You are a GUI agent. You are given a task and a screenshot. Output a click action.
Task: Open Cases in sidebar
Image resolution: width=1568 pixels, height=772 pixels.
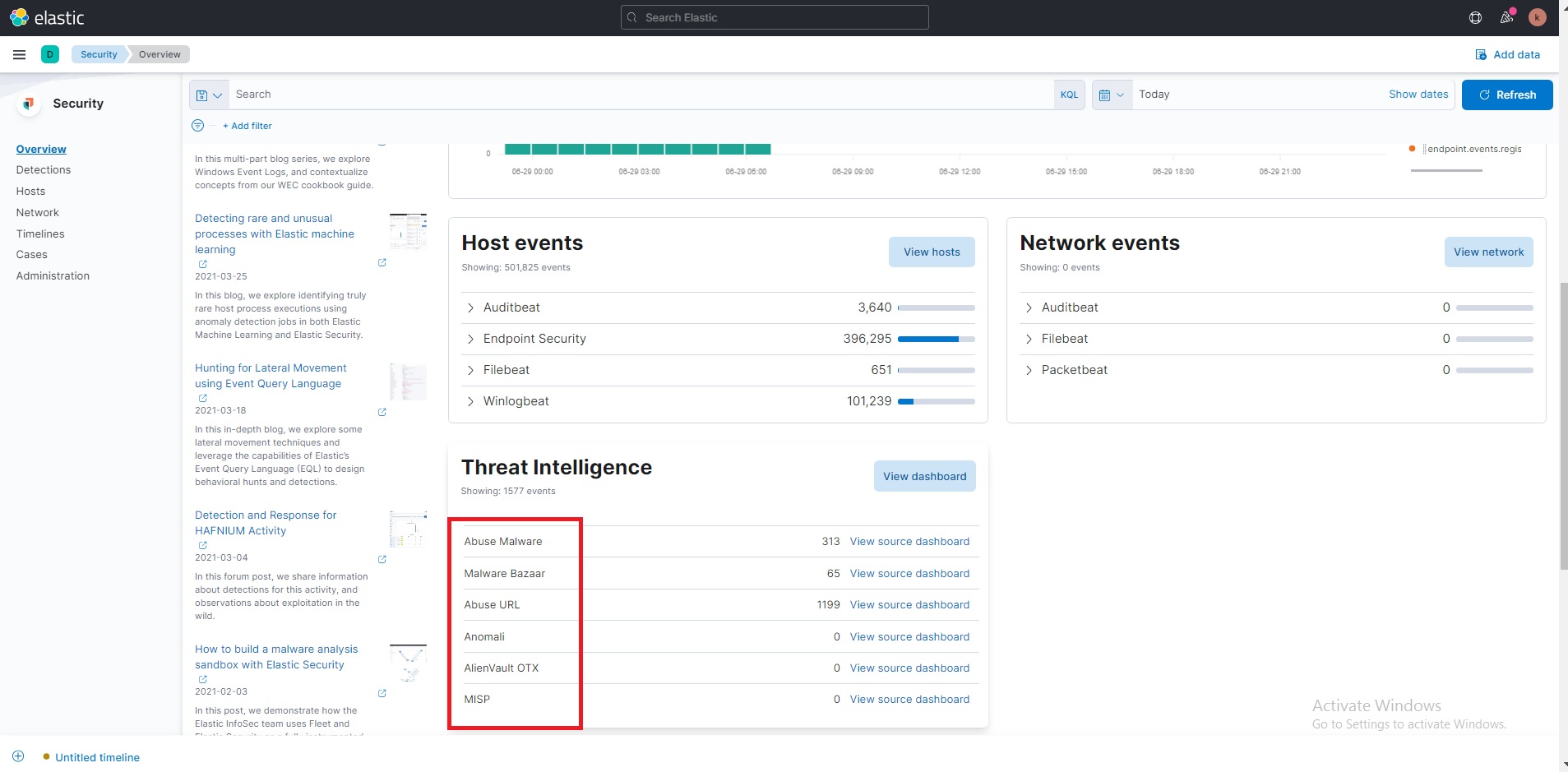(32, 255)
